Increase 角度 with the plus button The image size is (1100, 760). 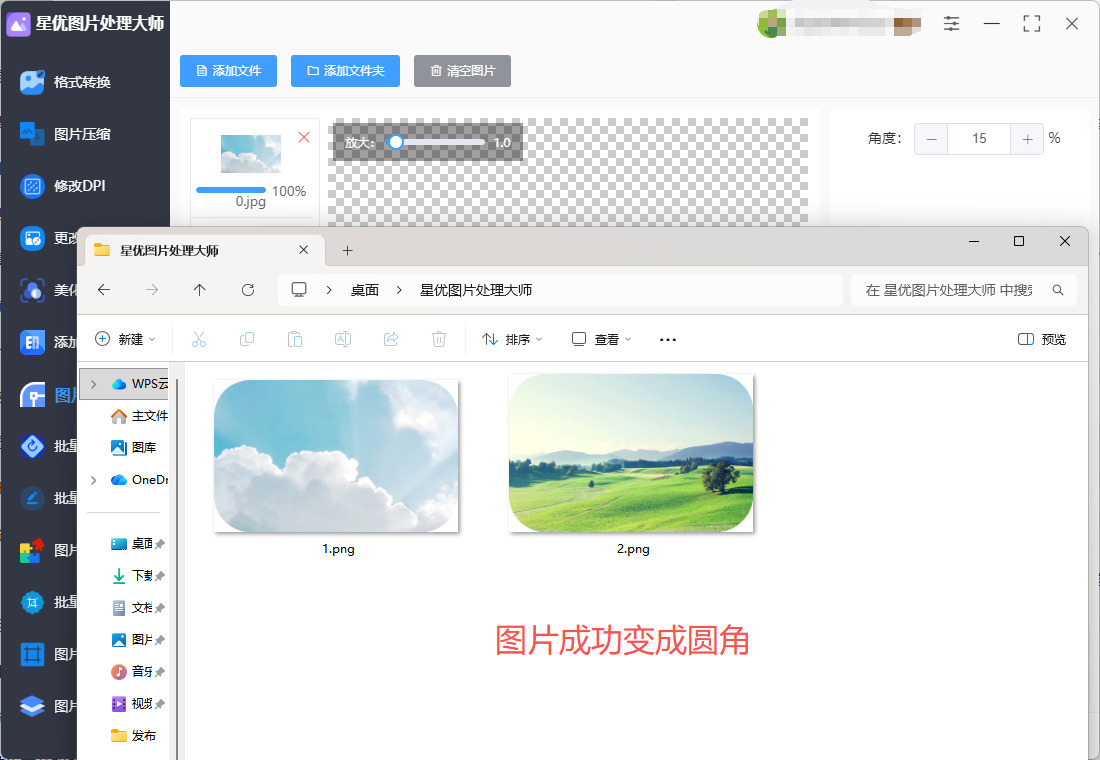(x=1027, y=139)
